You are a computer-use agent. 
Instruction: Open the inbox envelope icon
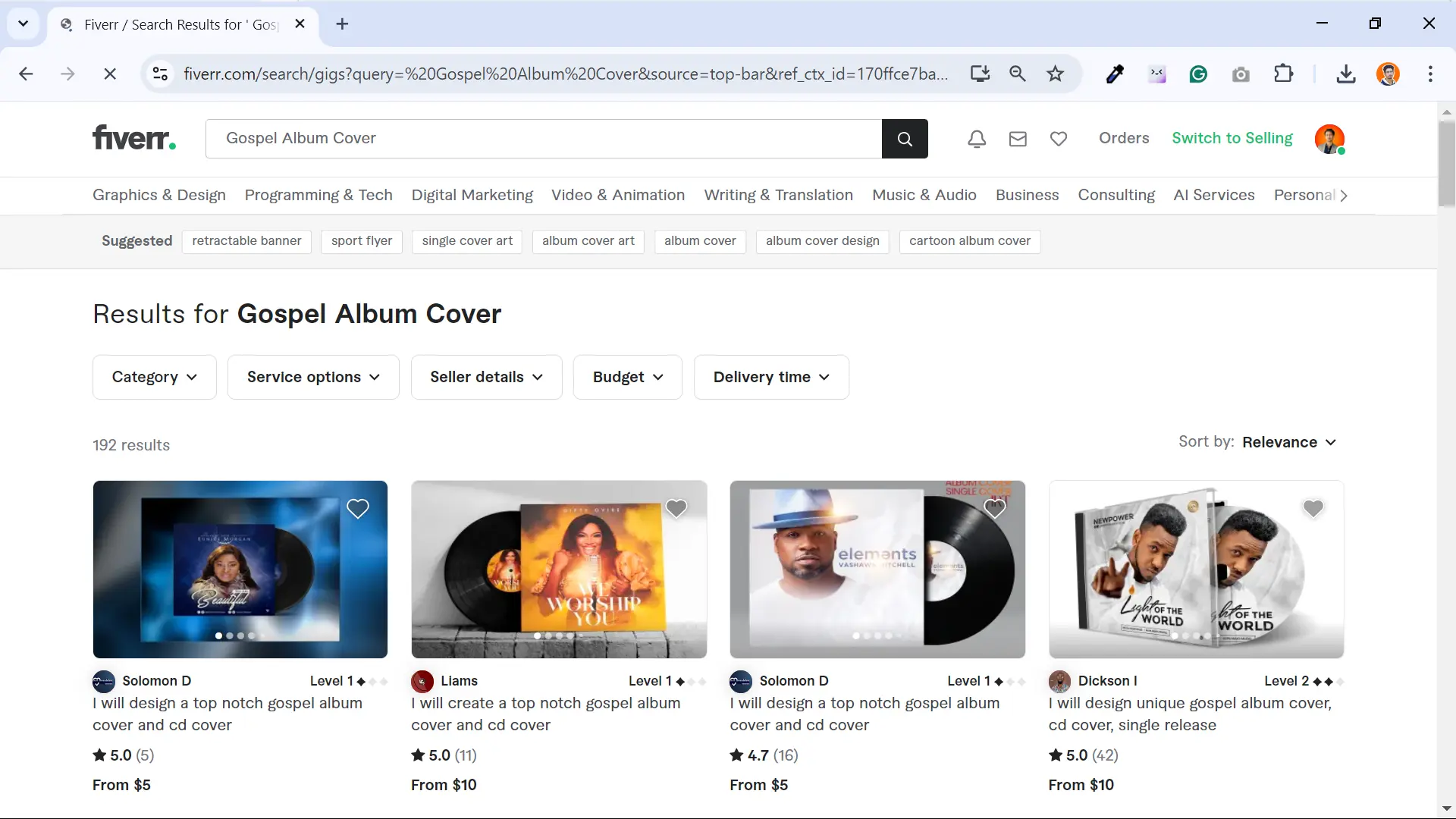(x=1018, y=139)
